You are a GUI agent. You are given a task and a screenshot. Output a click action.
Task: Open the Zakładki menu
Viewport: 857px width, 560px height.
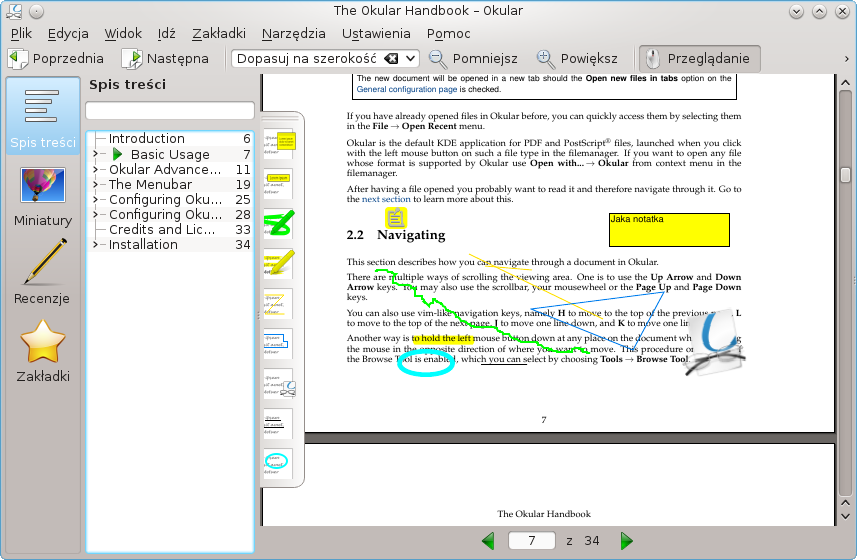coord(219,33)
